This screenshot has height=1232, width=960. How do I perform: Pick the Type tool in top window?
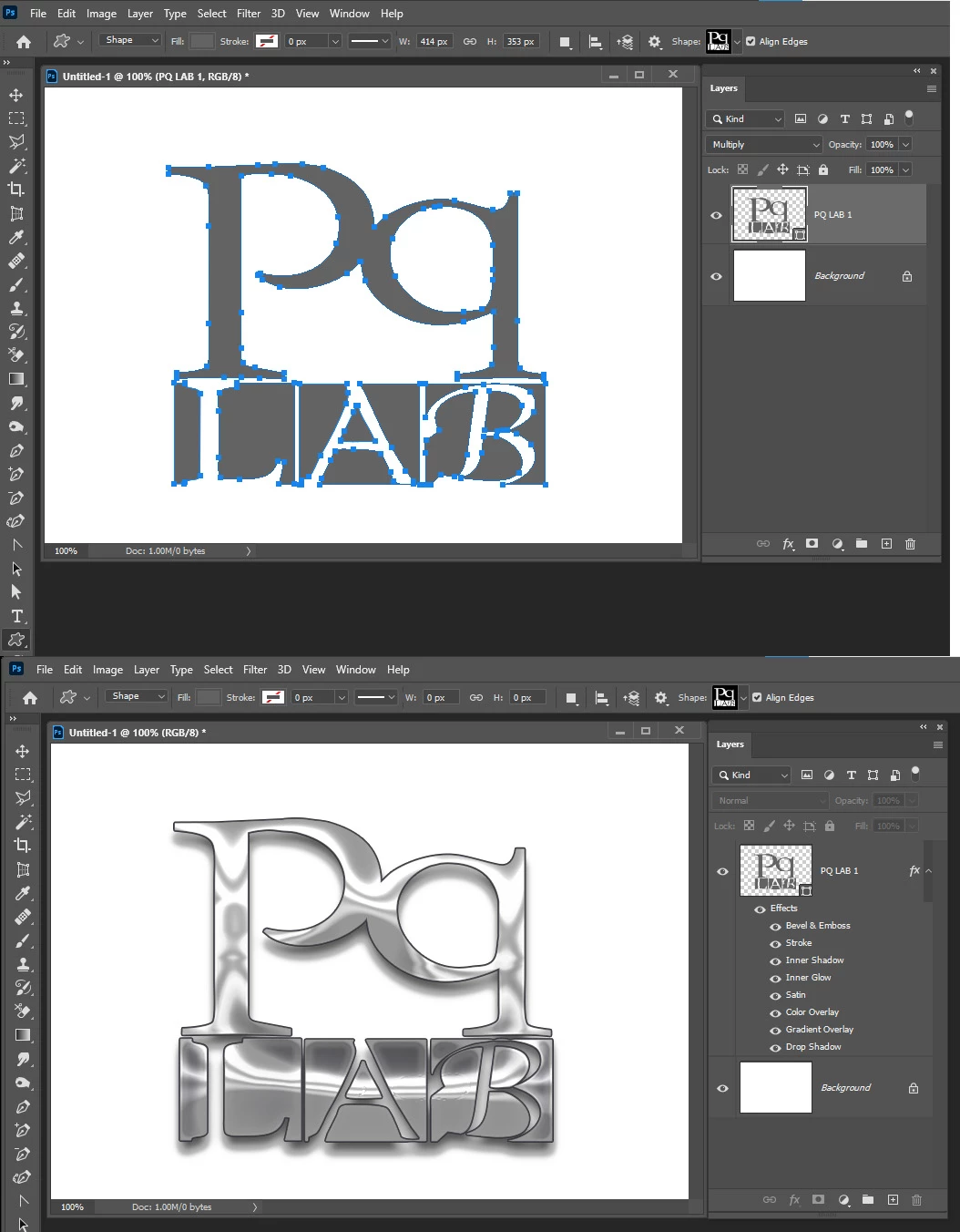(x=16, y=616)
